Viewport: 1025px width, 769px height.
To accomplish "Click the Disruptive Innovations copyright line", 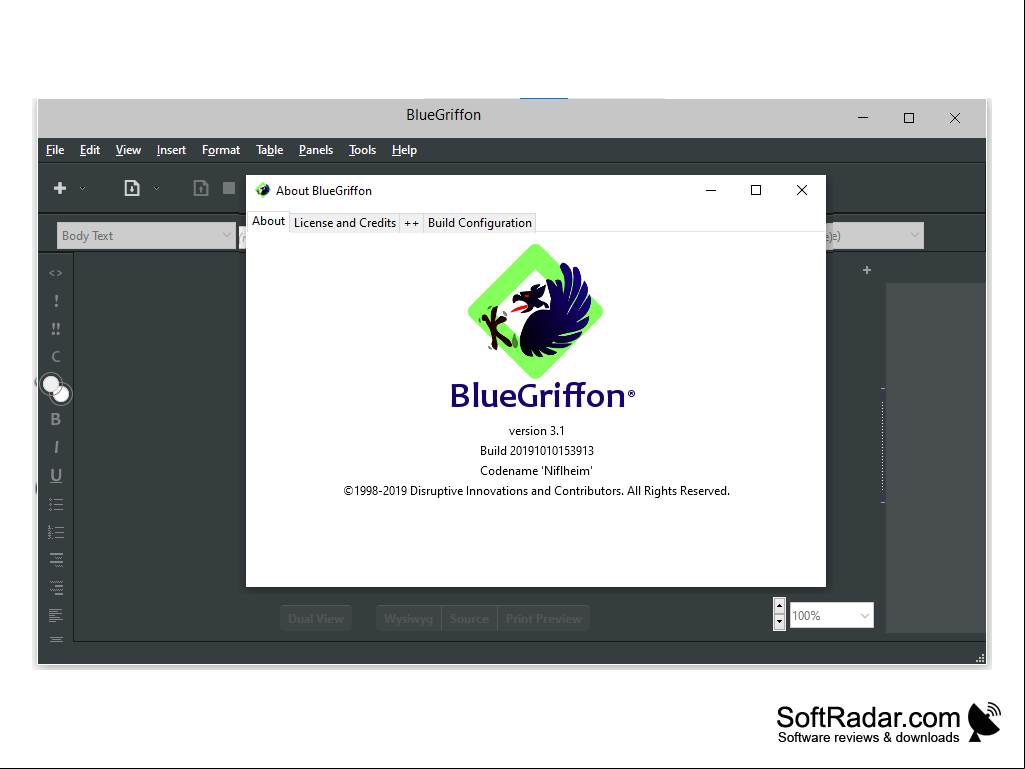I will click(x=536, y=491).
